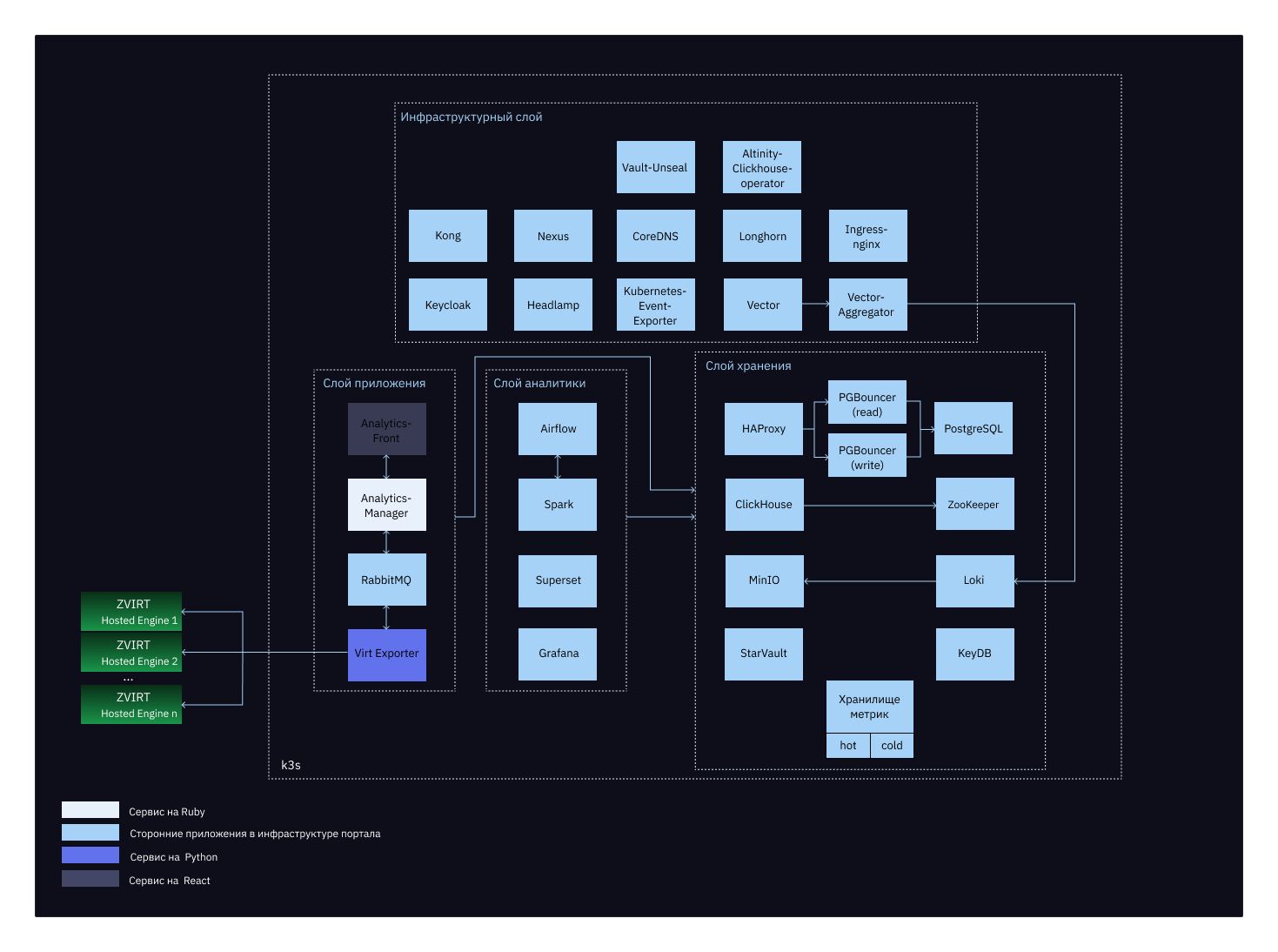
Task: Click the HAProxy box
Action: [x=764, y=429]
